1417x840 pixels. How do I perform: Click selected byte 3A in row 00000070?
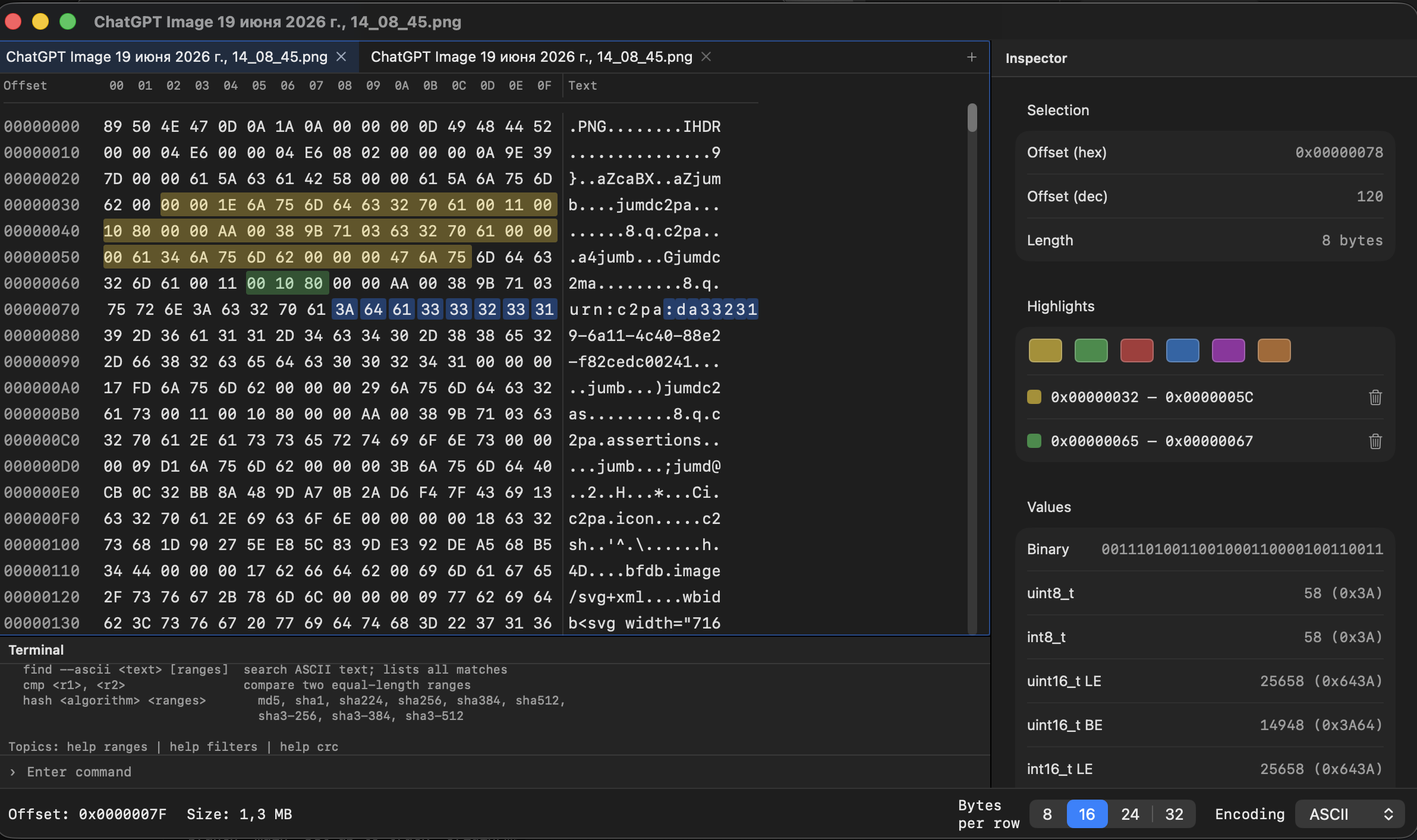point(345,310)
